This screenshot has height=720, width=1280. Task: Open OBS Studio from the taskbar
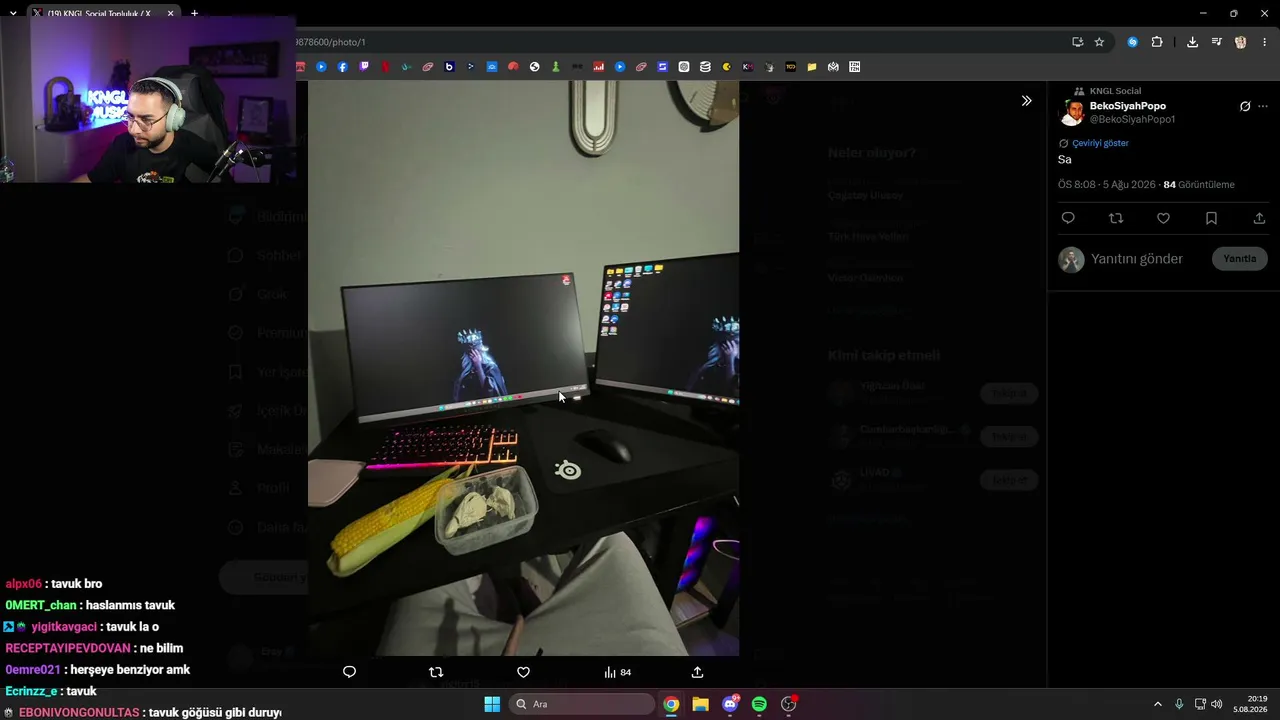click(788, 704)
